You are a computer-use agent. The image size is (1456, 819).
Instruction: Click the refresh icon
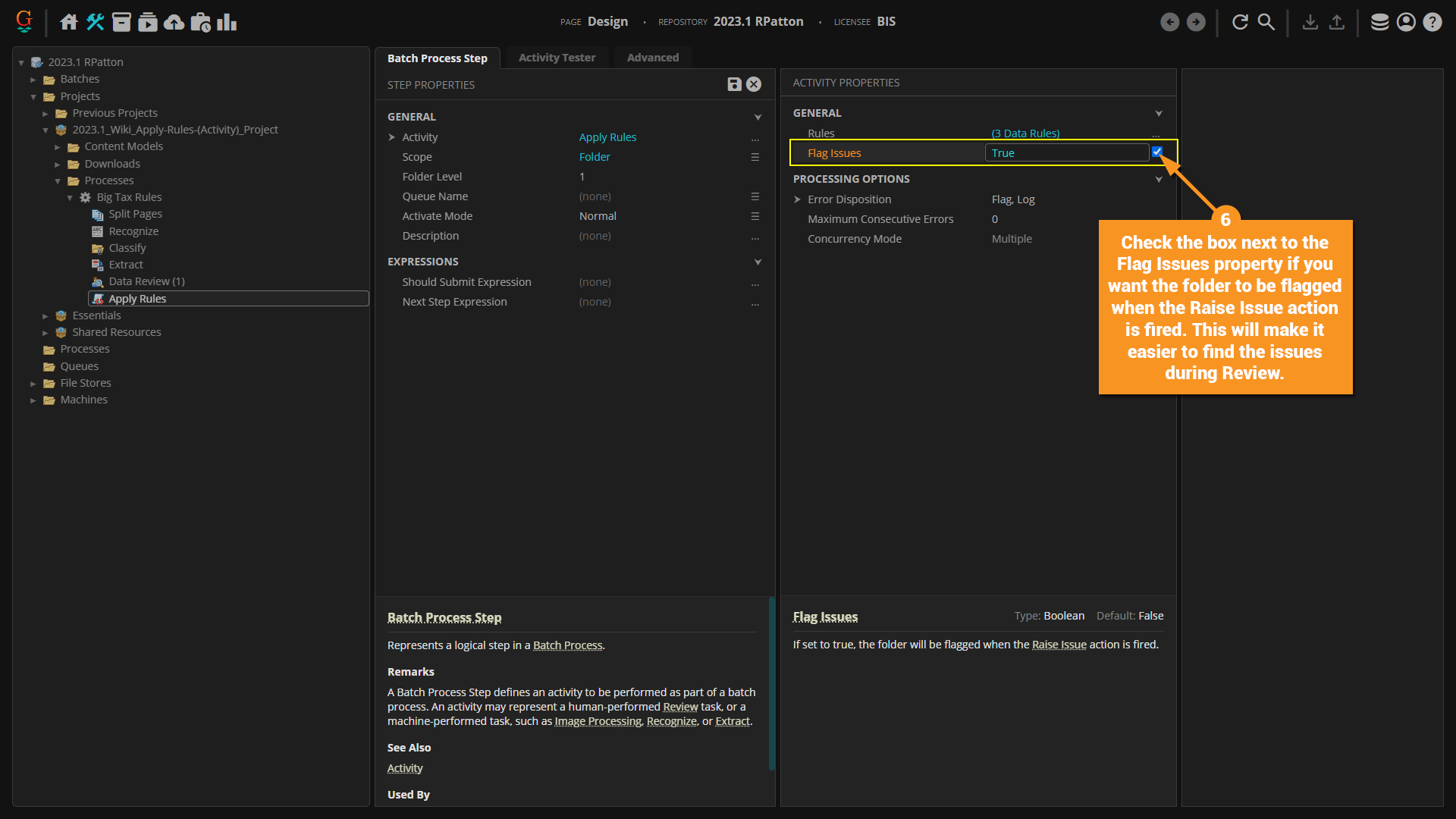1240,22
